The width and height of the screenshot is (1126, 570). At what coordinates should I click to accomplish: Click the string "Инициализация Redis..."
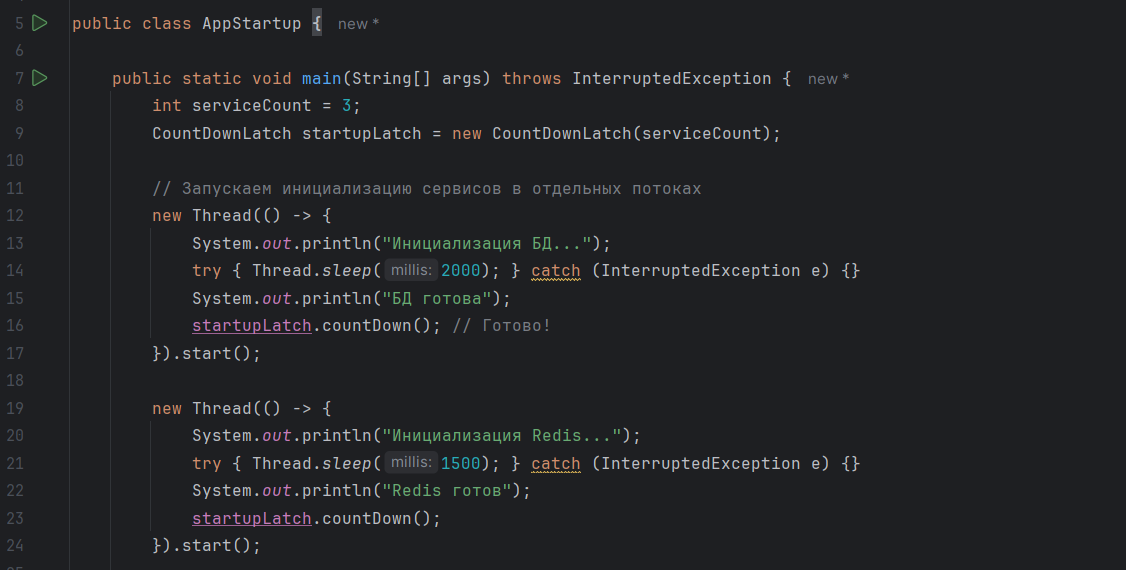[x=502, y=436]
